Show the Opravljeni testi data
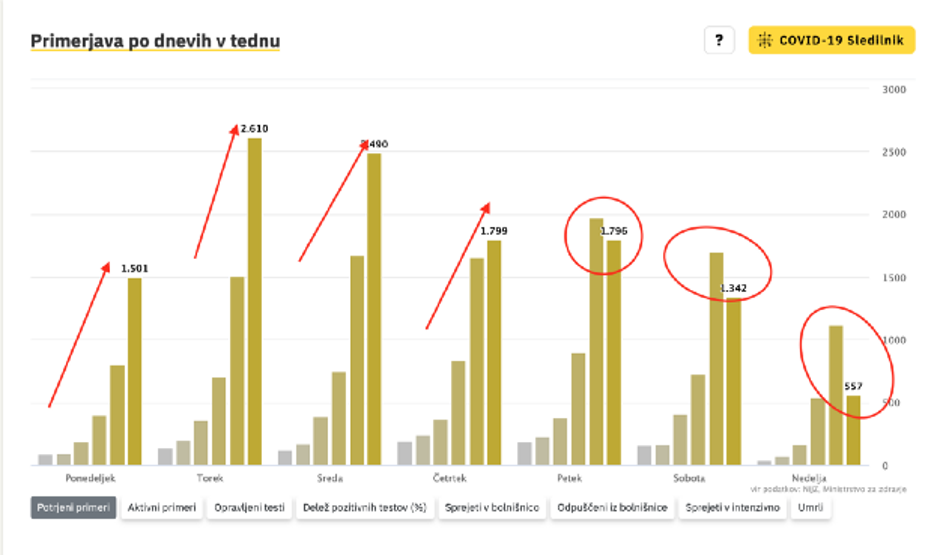The height and width of the screenshot is (555, 940). [x=249, y=508]
